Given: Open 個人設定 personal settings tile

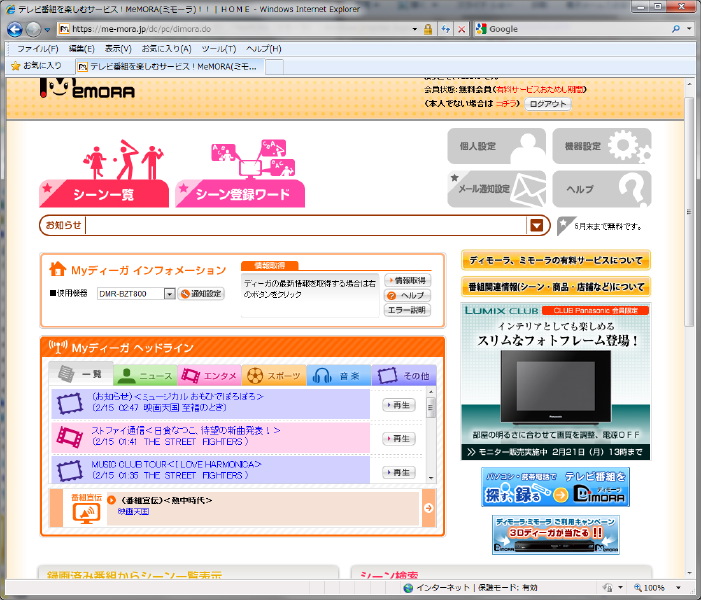Looking at the screenshot, I should [x=497, y=146].
